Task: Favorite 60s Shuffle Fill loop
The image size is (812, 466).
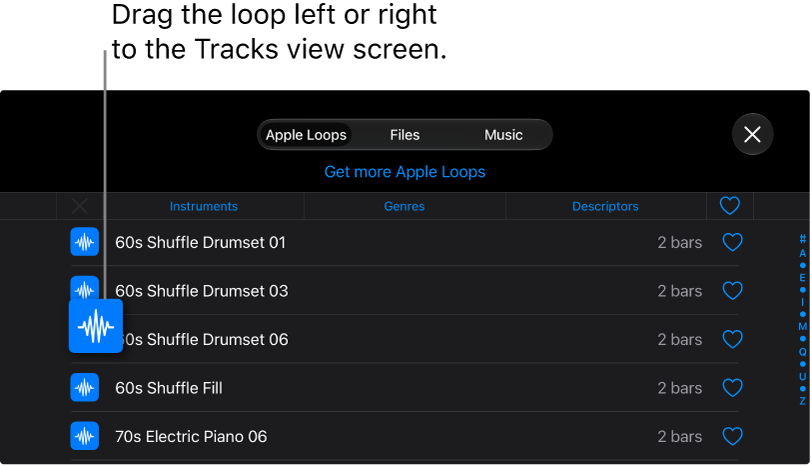Action: point(732,387)
